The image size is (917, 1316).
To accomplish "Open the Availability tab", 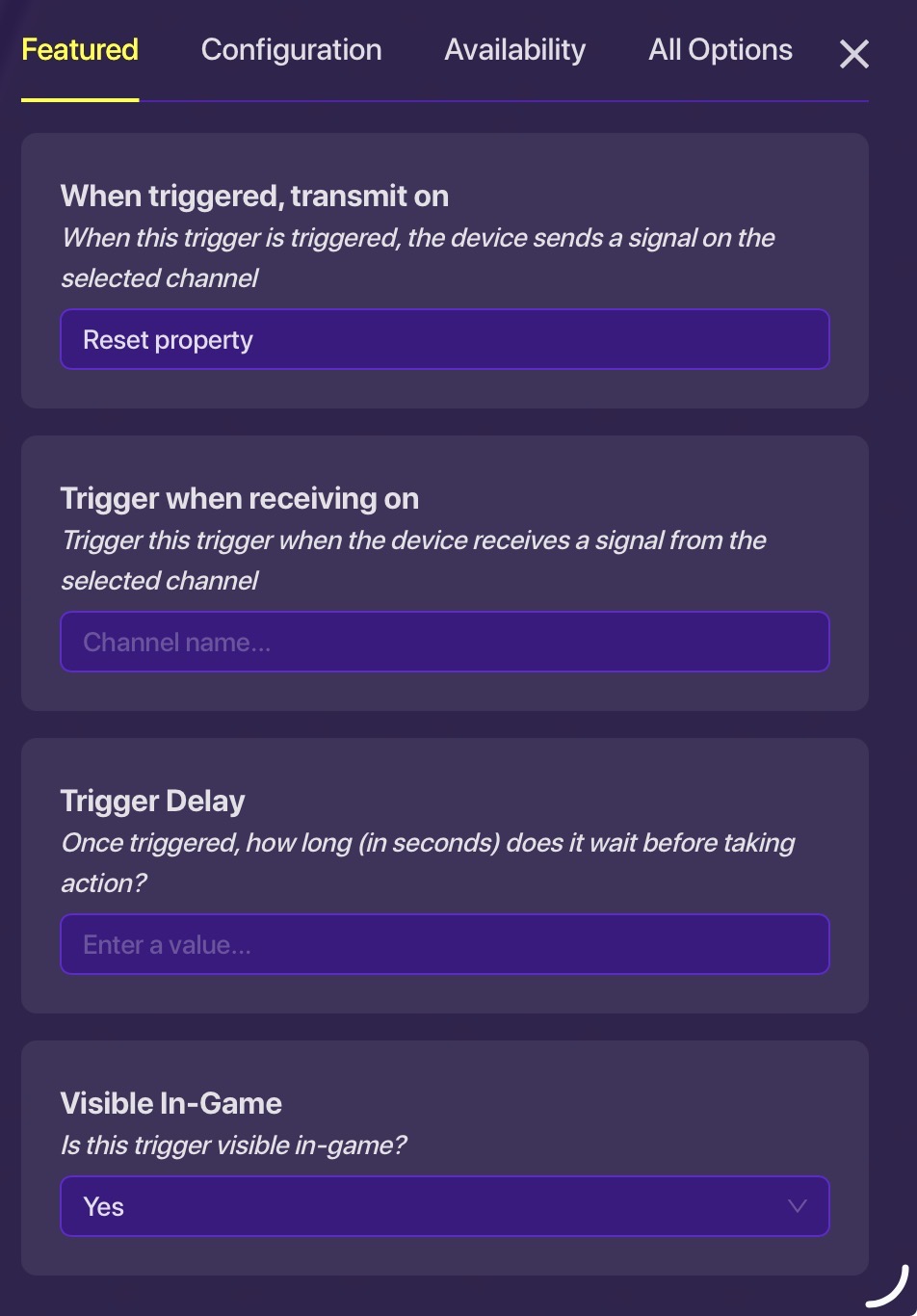I will 514,49.
